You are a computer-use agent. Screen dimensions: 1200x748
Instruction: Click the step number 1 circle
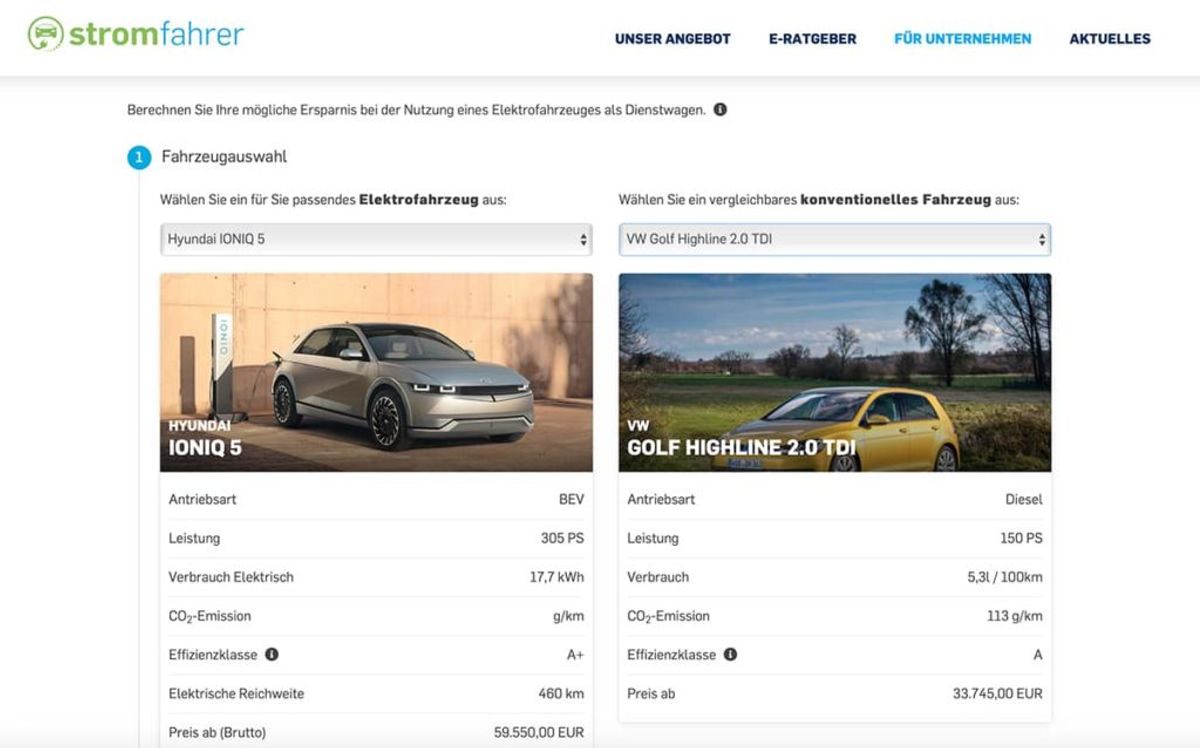coord(139,158)
